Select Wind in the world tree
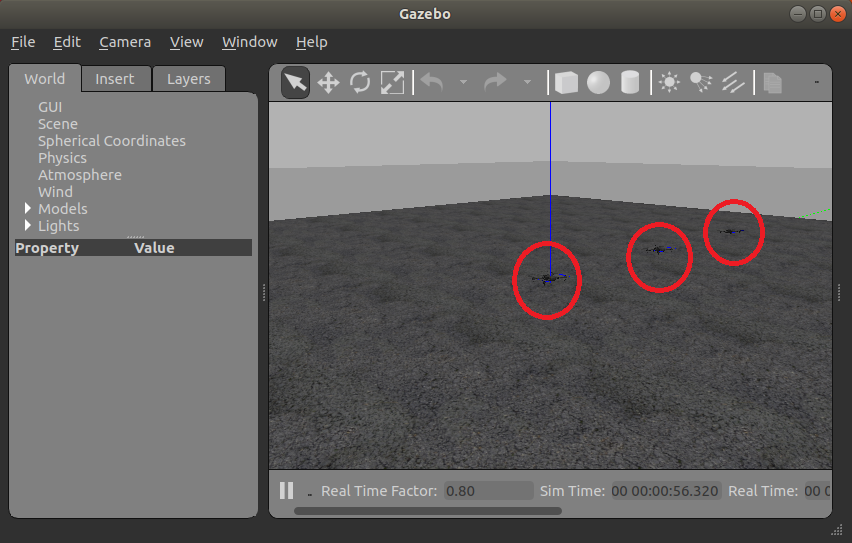Viewport: 852px width, 543px height. tap(55, 192)
